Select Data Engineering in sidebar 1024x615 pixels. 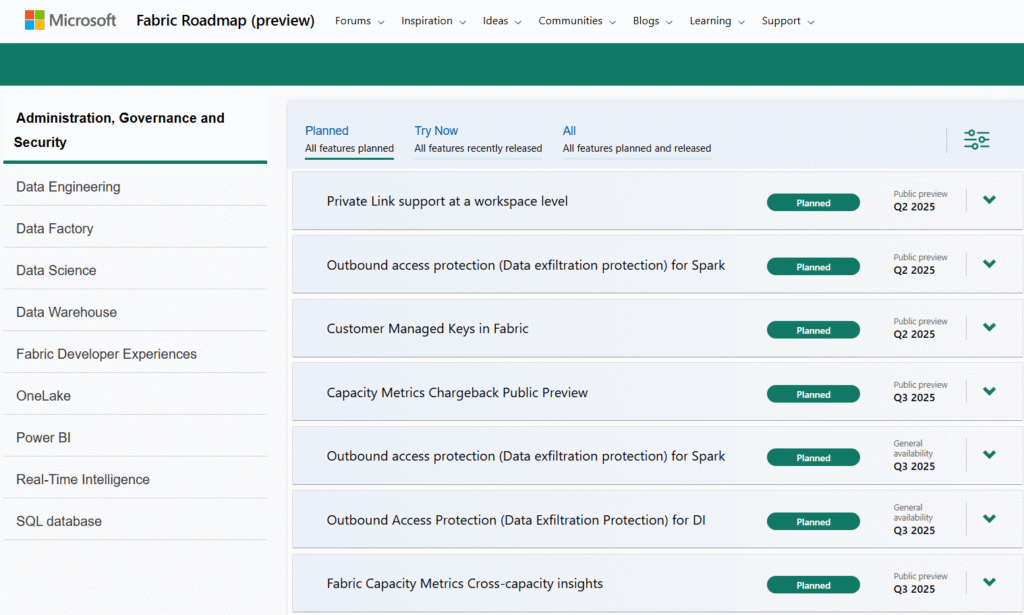[x=135, y=187]
